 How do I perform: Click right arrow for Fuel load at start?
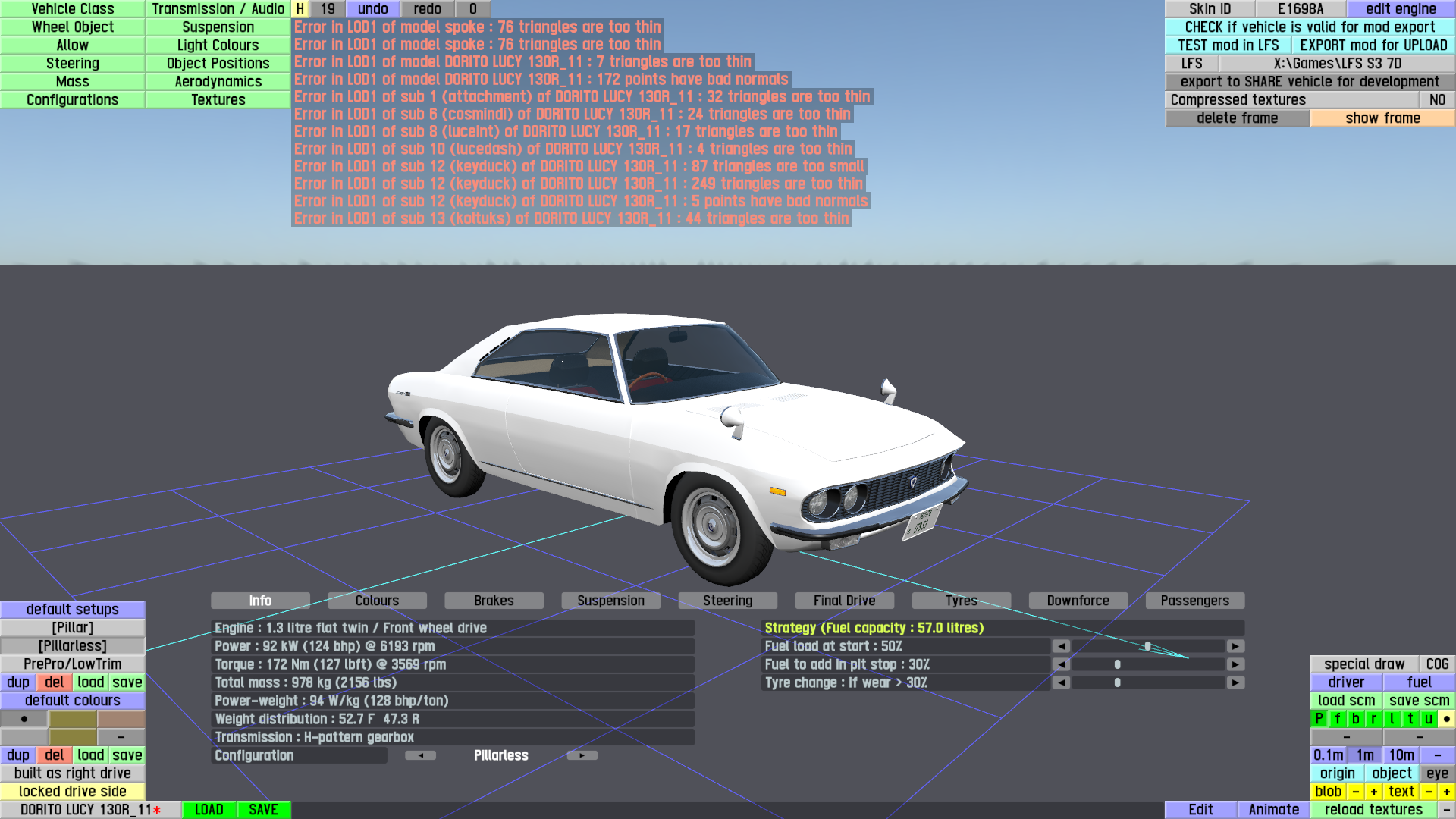[1236, 646]
